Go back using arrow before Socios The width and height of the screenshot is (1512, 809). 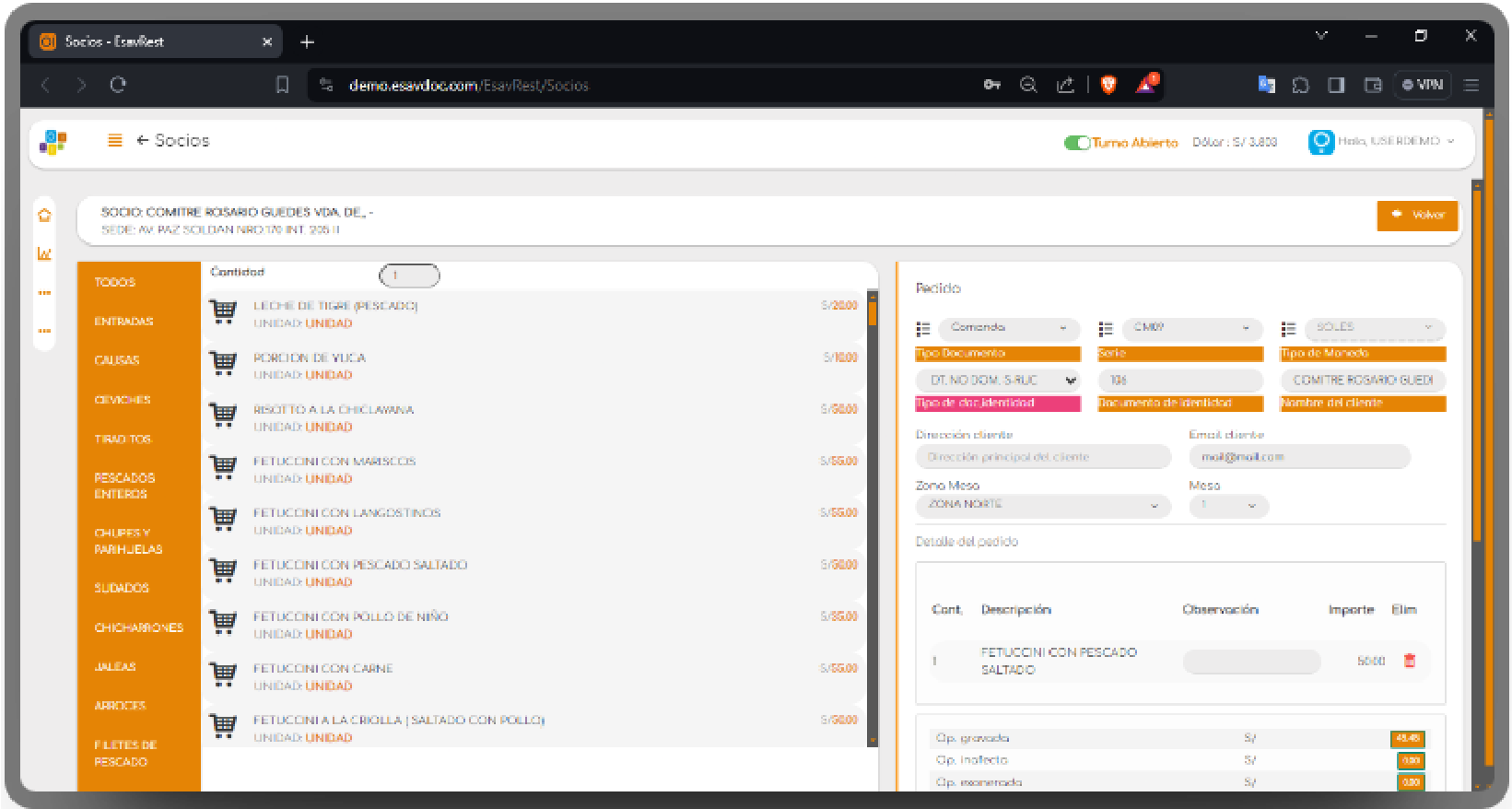pos(143,140)
